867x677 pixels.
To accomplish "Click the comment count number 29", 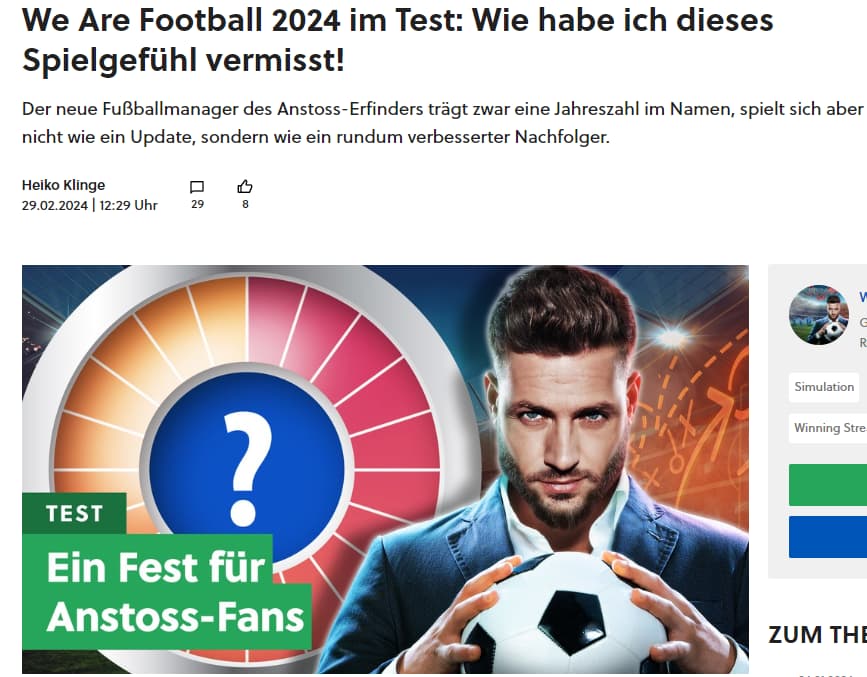I will click(x=197, y=204).
